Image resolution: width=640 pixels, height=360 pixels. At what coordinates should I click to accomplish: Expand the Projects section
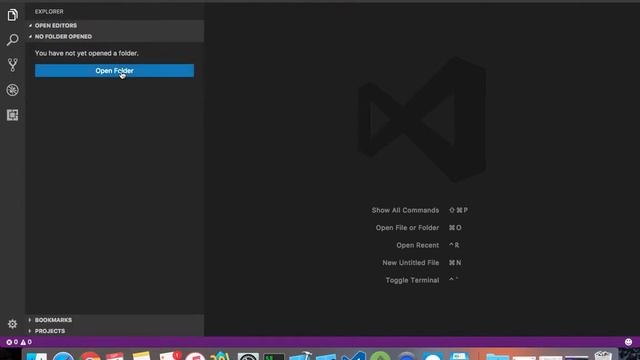pos(115,331)
